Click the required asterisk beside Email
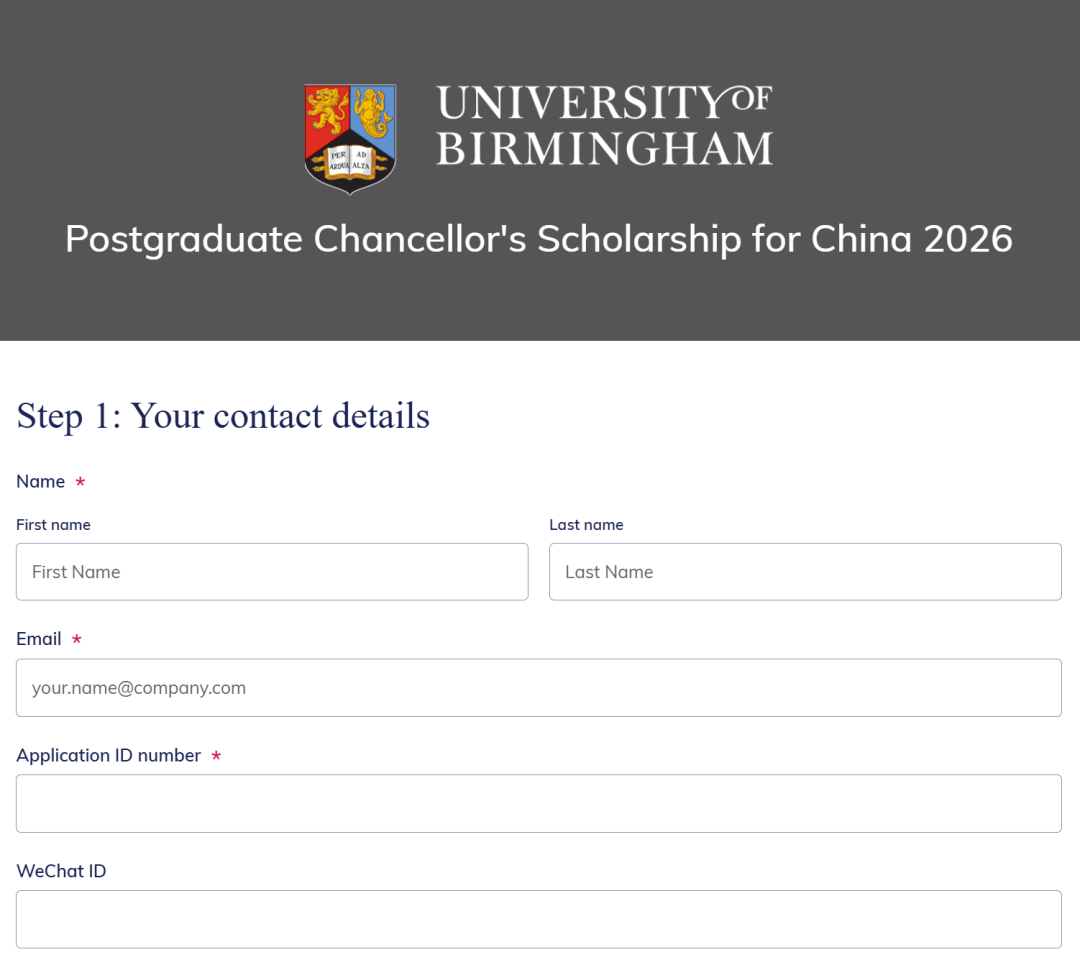Viewport: 1080px width, 965px height. (x=77, y=638)
